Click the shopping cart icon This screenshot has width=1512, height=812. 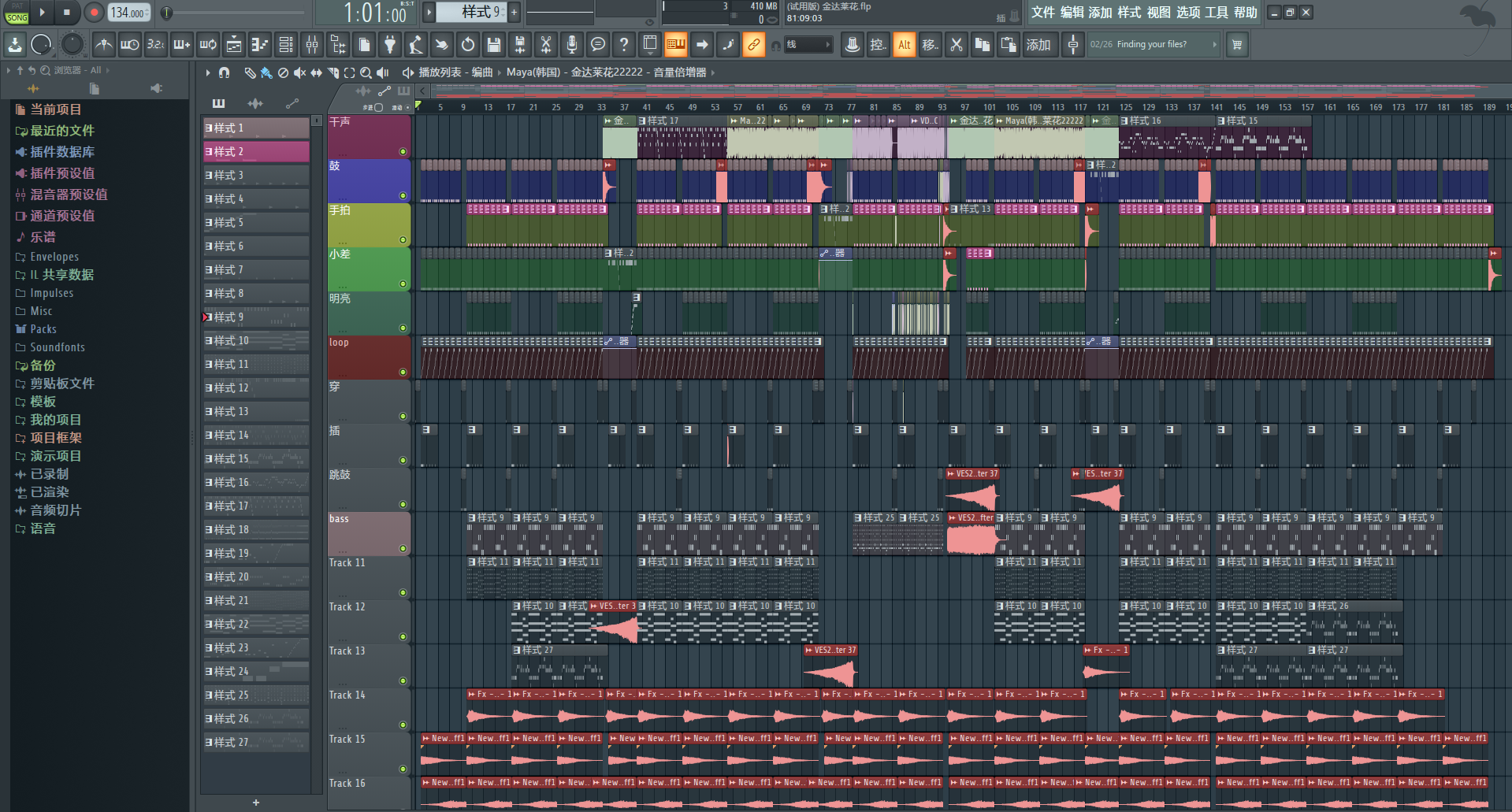coord(1237,45)
